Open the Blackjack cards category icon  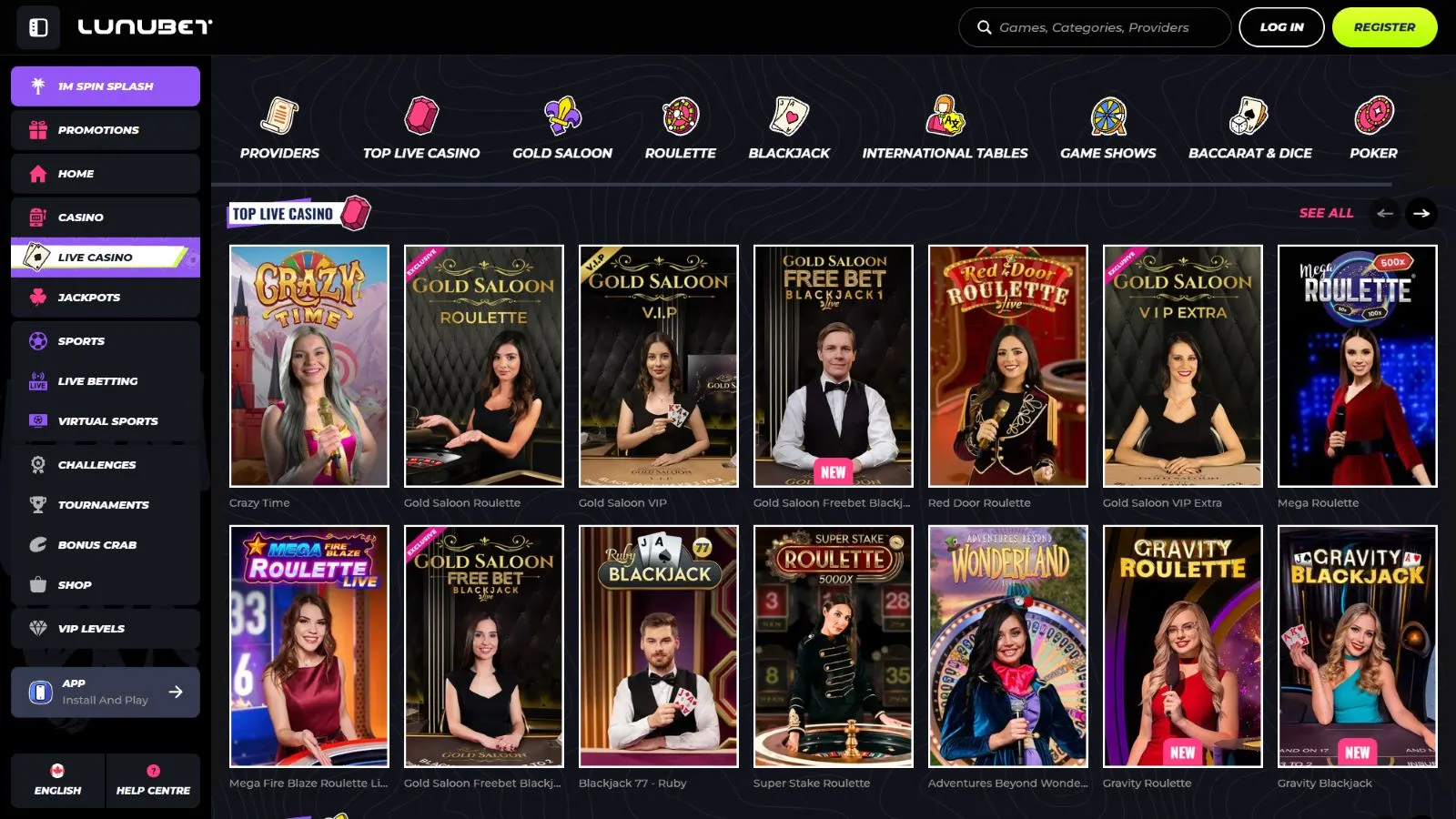coord(789,116)
